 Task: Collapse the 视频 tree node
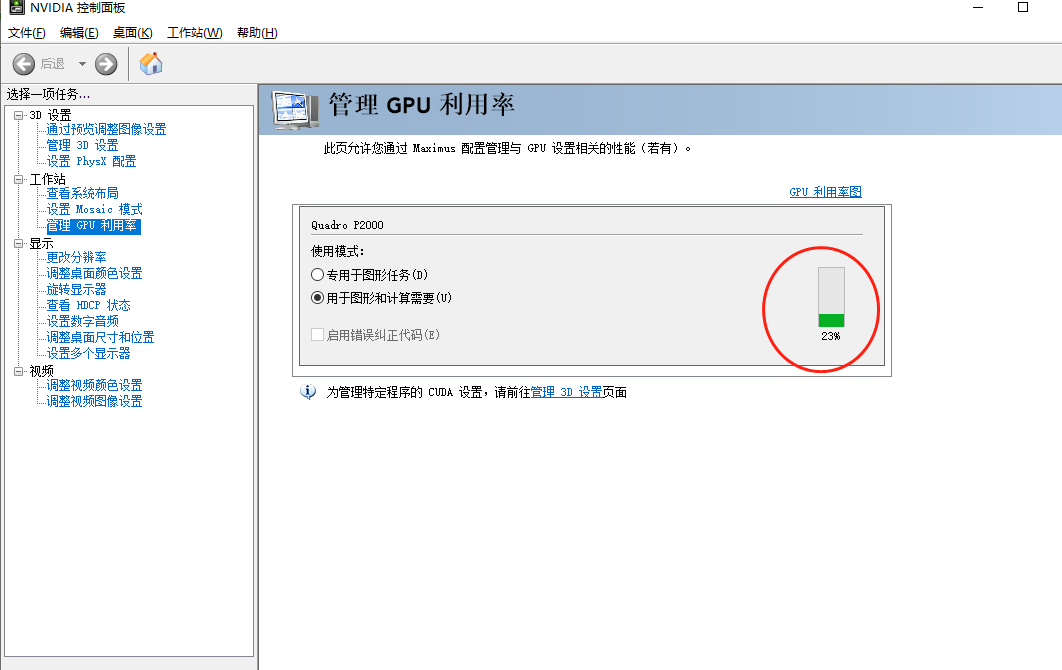point(18,371)
